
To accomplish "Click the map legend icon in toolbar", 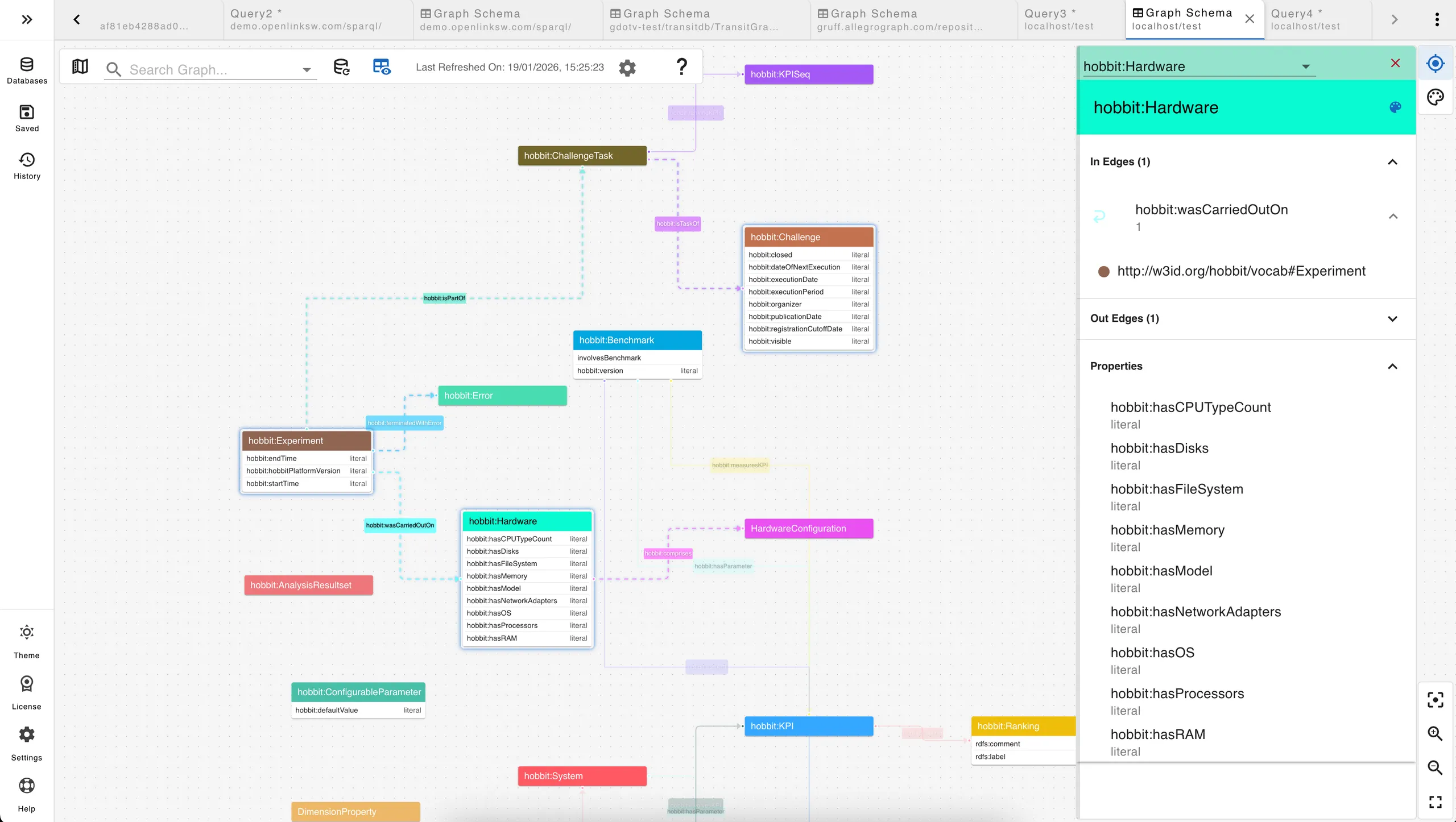I will [x=80, y=67].
